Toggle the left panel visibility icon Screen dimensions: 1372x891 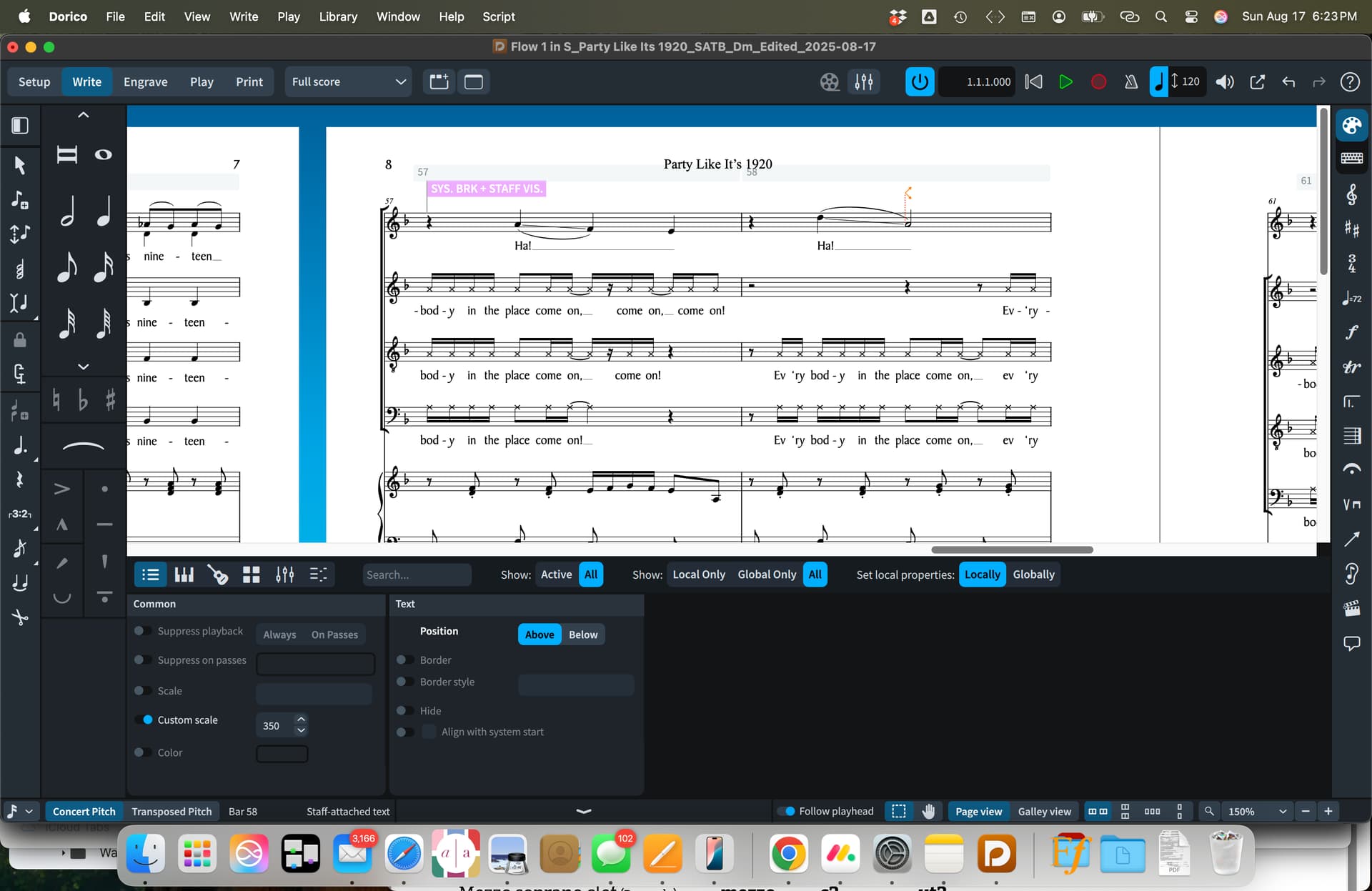20,126
